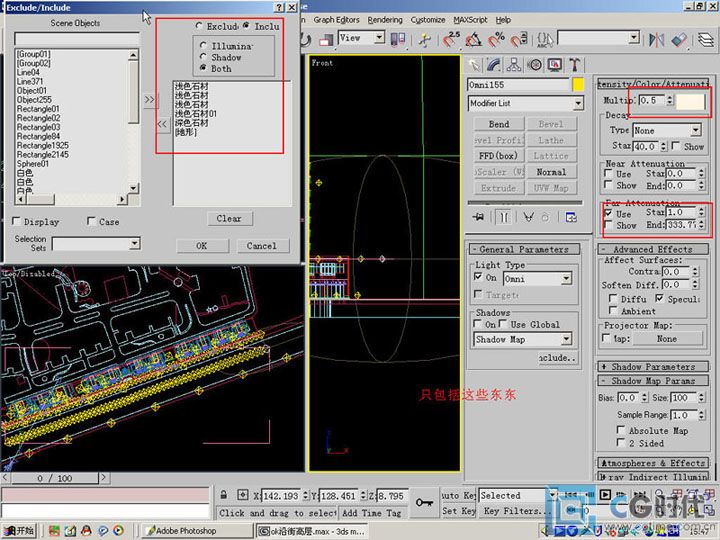
Task: Open the named selection sets toolbar dropdown
Action: [x=634, y=38]
